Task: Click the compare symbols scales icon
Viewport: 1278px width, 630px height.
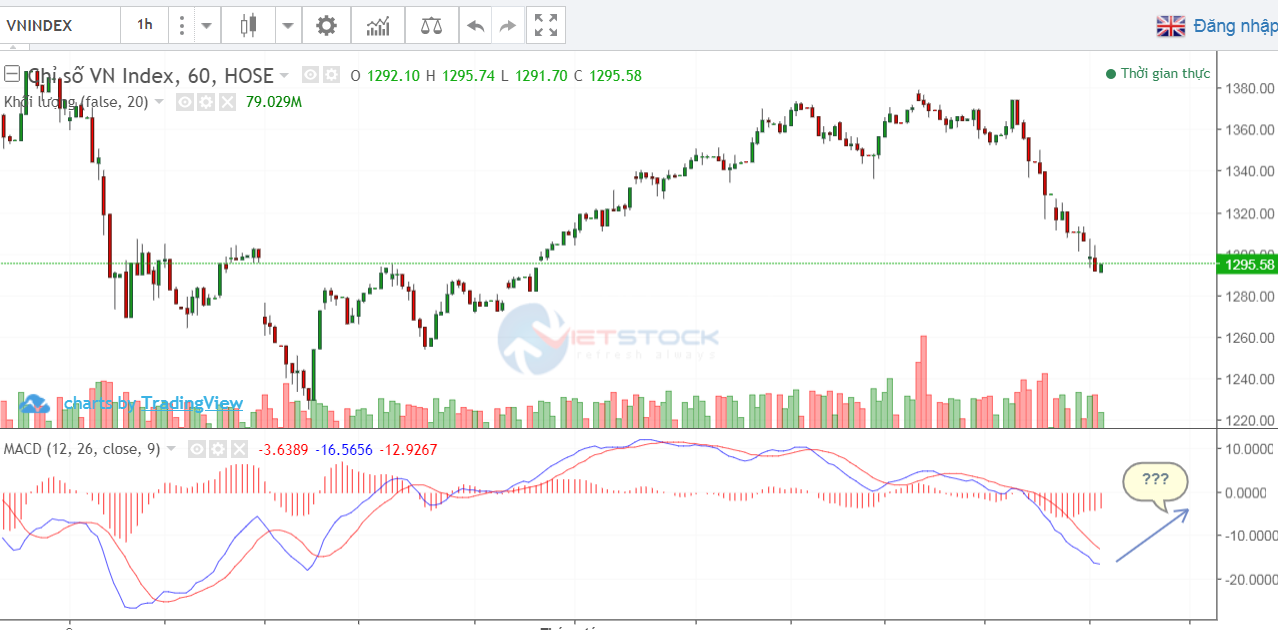Action: tap(430, 26)
